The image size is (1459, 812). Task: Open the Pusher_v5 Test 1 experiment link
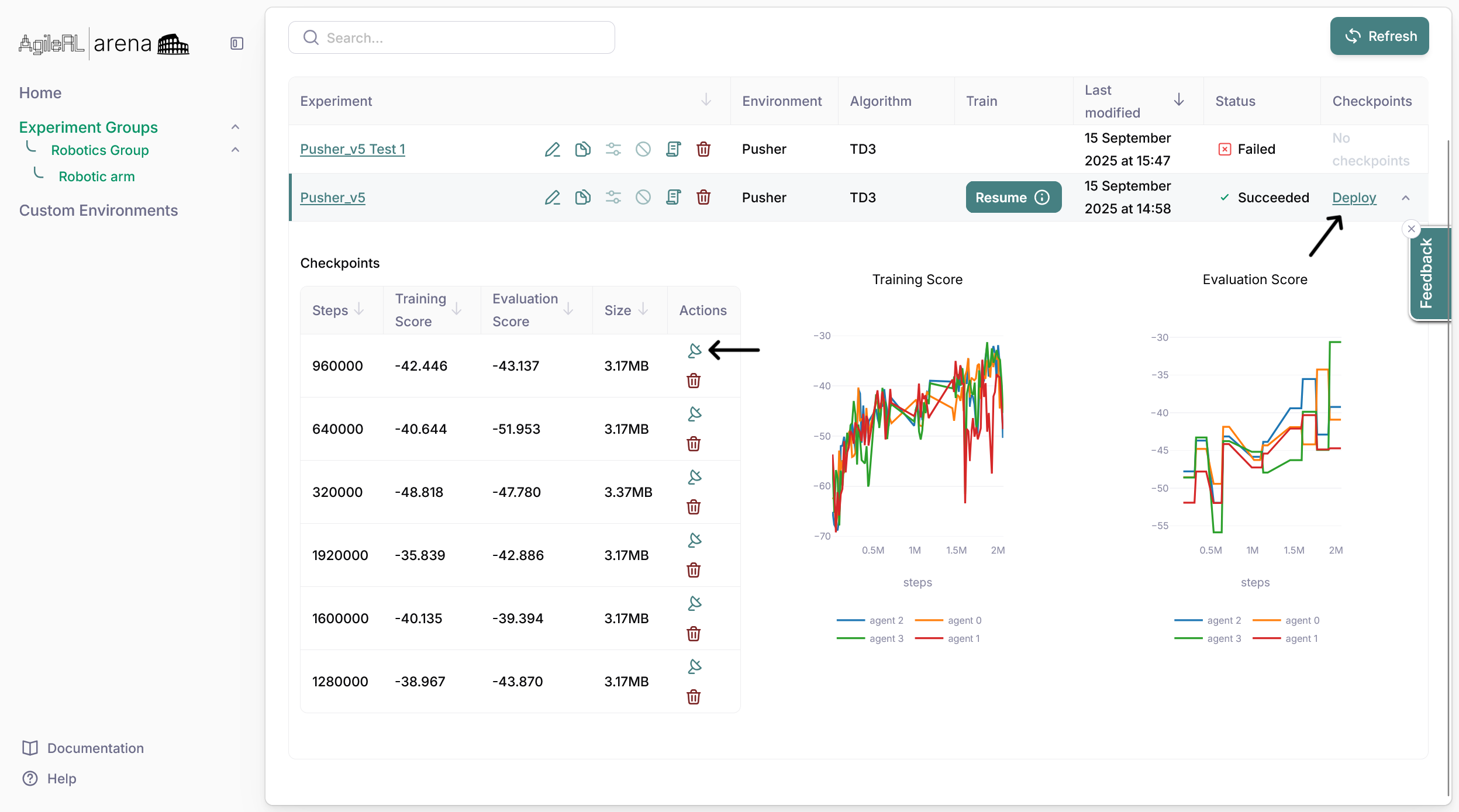352,149
